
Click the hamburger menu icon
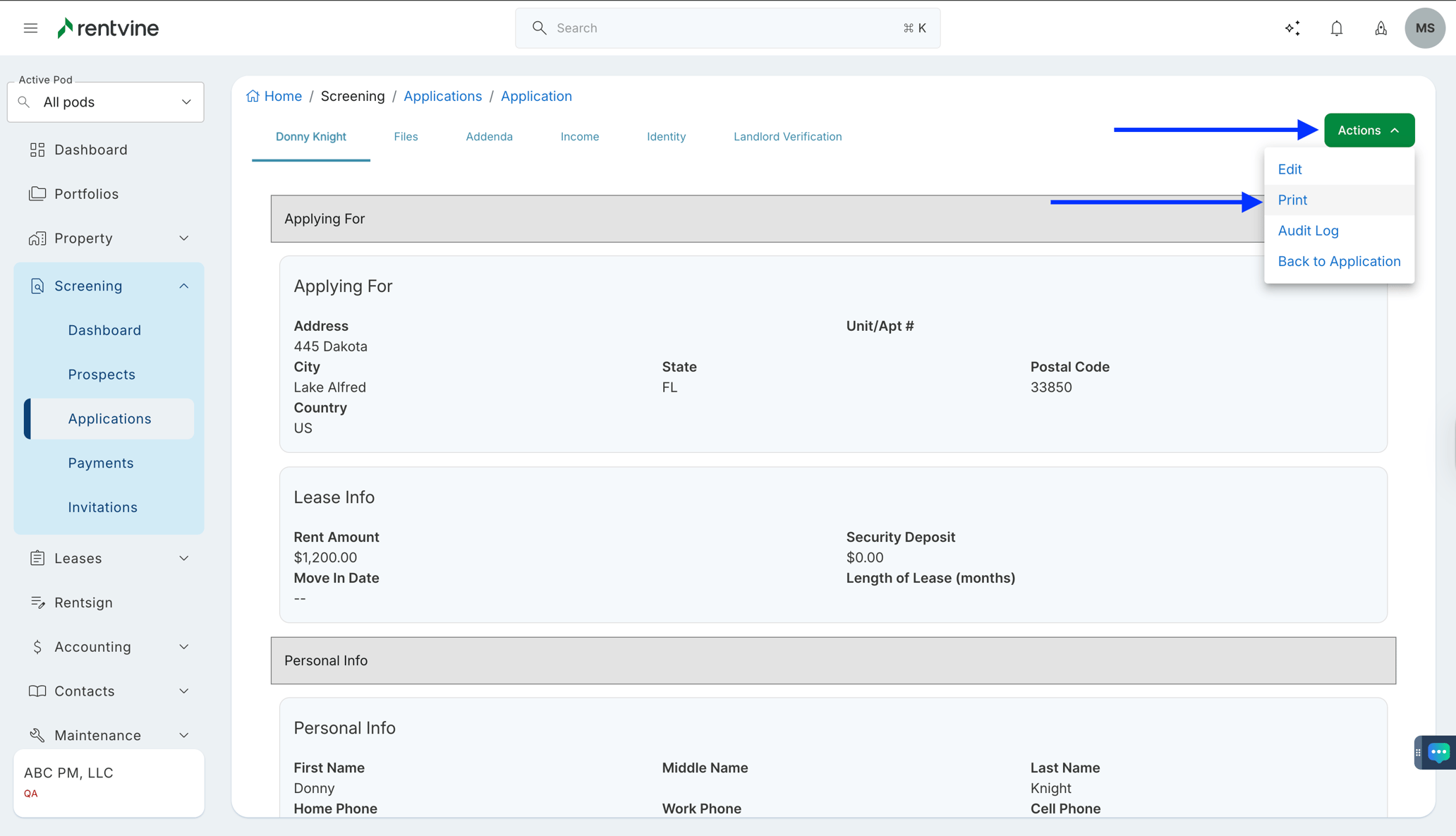pos(30,28)
